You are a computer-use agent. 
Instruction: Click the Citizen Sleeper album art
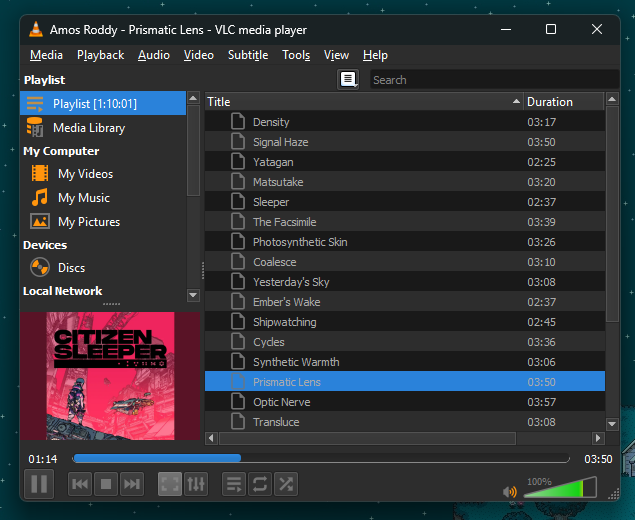pyautogui.click(x=110, y=376)
